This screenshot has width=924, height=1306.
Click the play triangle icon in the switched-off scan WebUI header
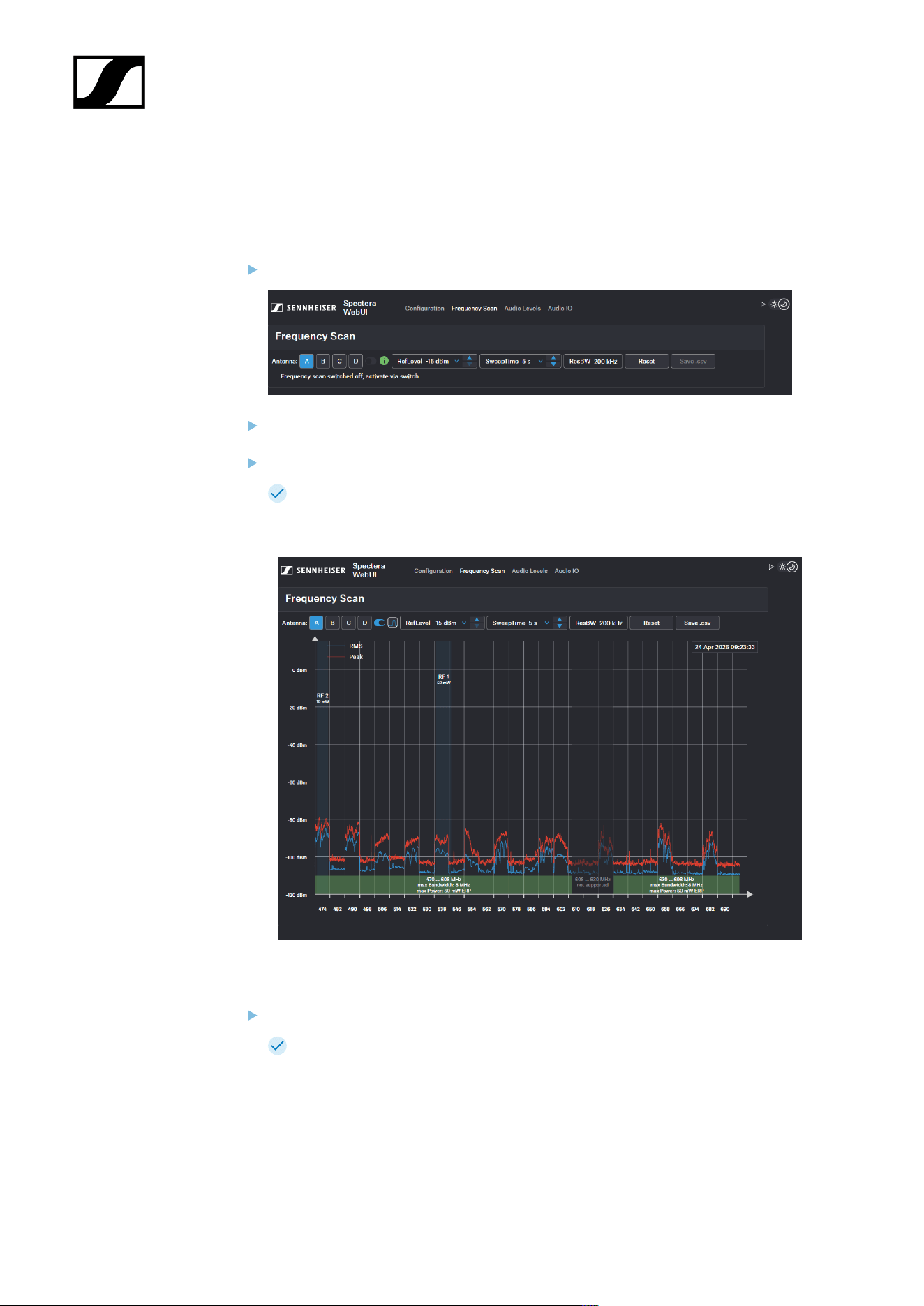tap(763, 304)
